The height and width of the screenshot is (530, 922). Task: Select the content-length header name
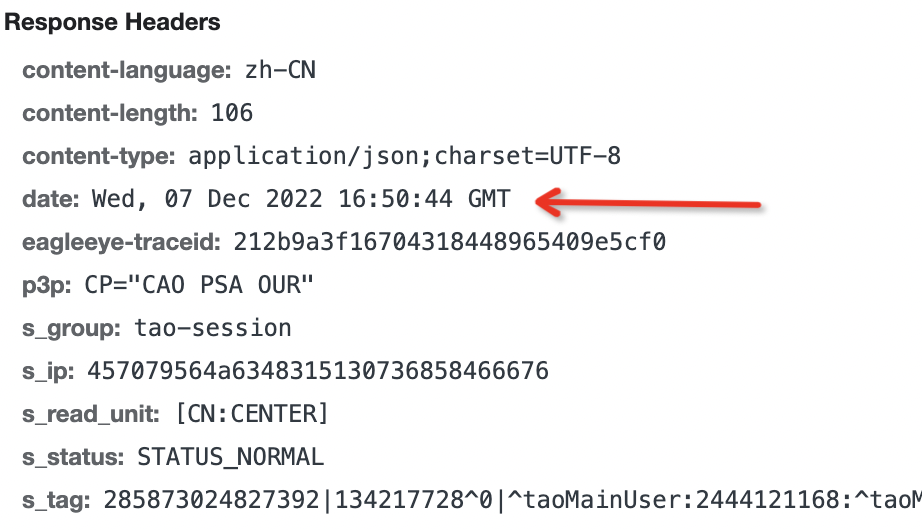pyautogui.click(x=110, y=113)
